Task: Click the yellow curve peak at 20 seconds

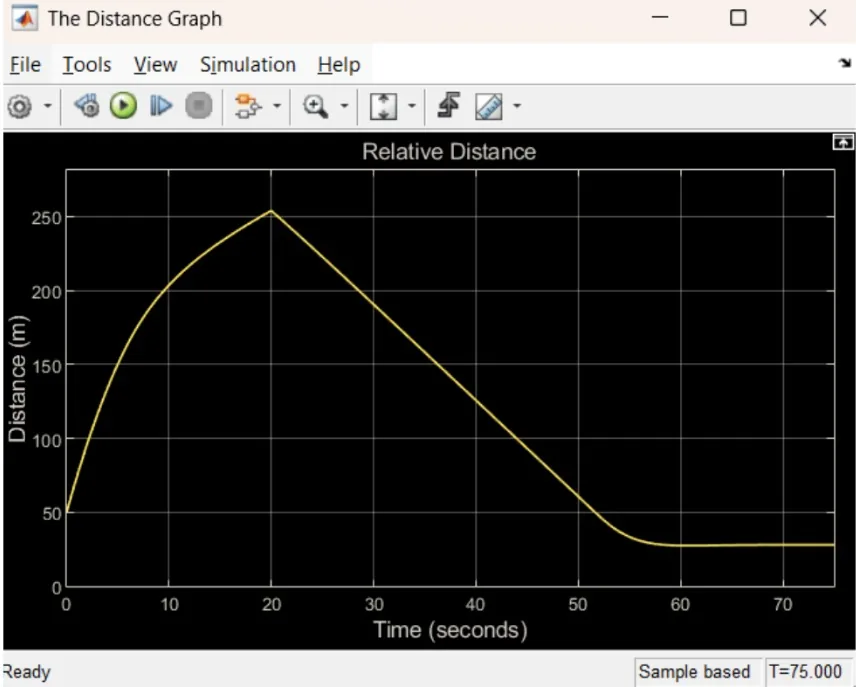Action: [x=271, y=211]
